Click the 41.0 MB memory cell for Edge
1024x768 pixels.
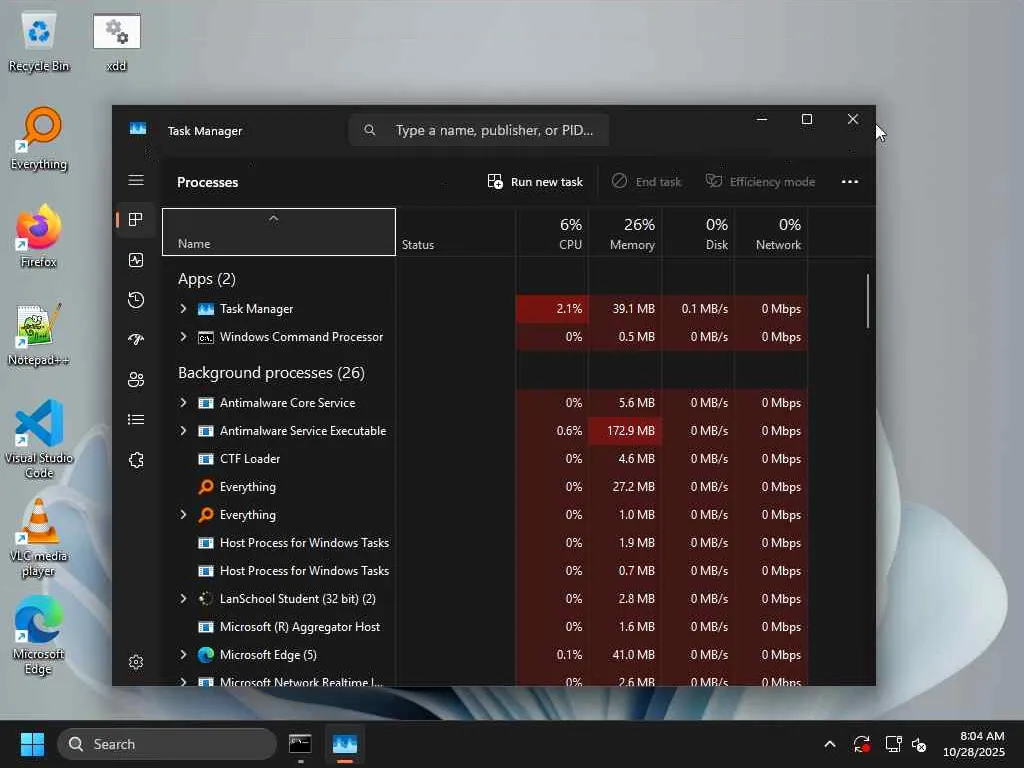pos(626,654)
